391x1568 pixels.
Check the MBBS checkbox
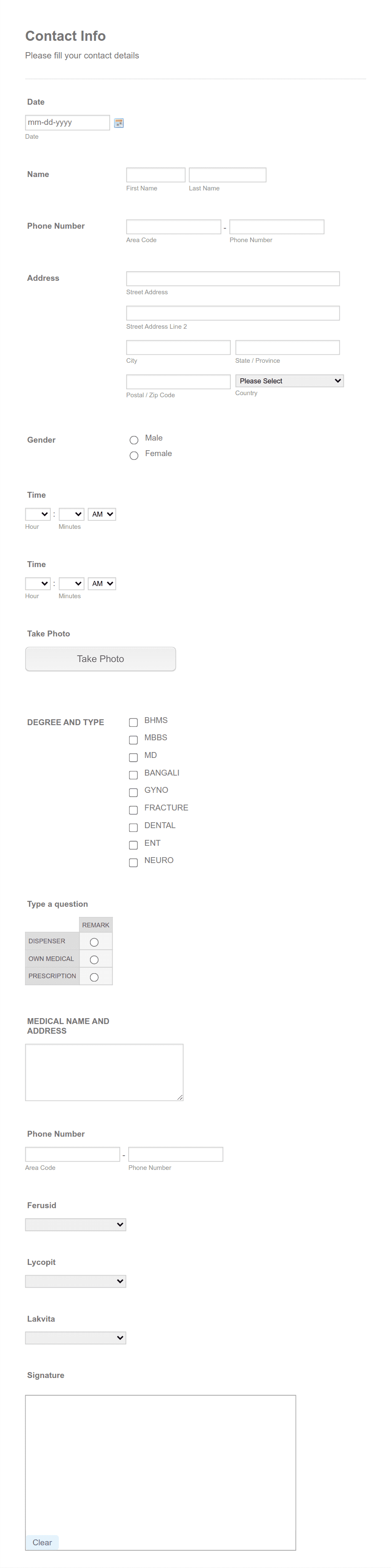tap(133, 739)
